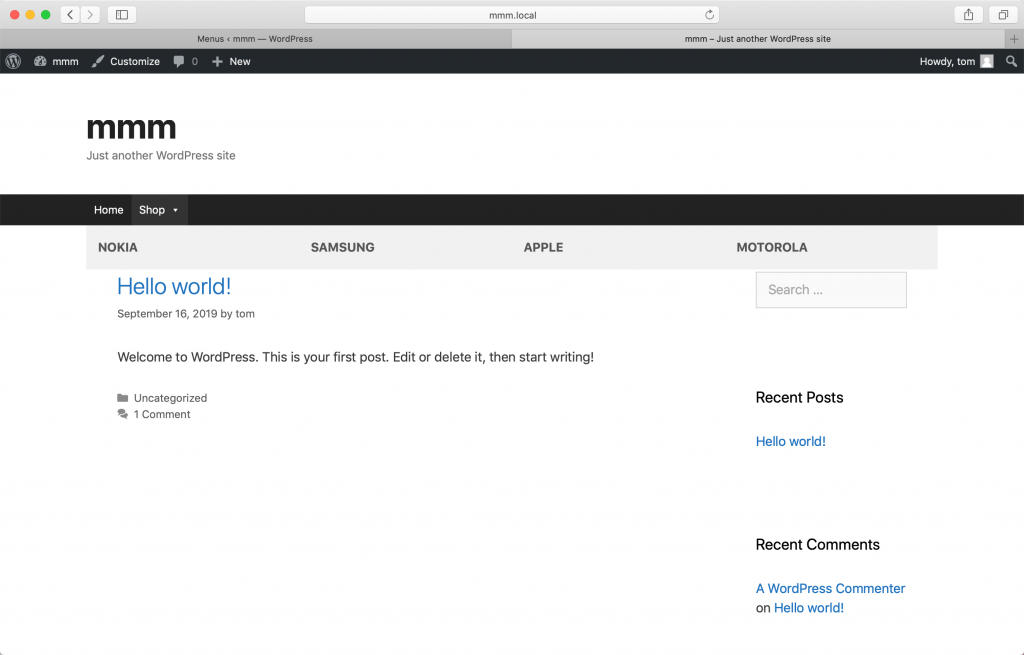Click the Safari share icon
1024x655 pixels.
click(966, 14)
